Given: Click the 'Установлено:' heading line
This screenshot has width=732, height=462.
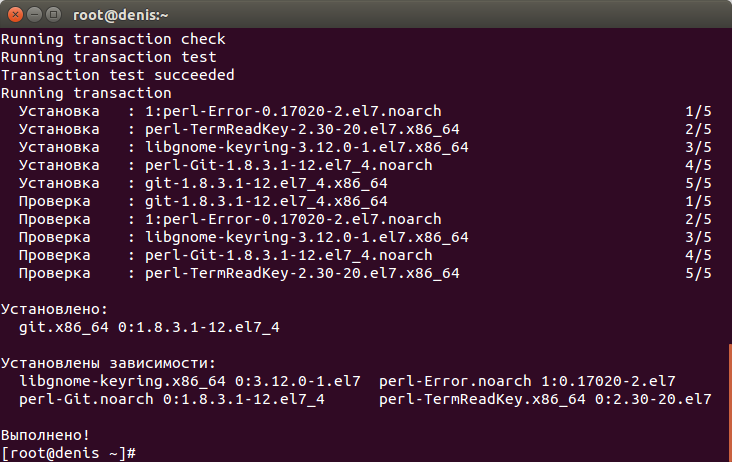Looking at the screenshot, I should pyautogui.click(x=54, y=309).
